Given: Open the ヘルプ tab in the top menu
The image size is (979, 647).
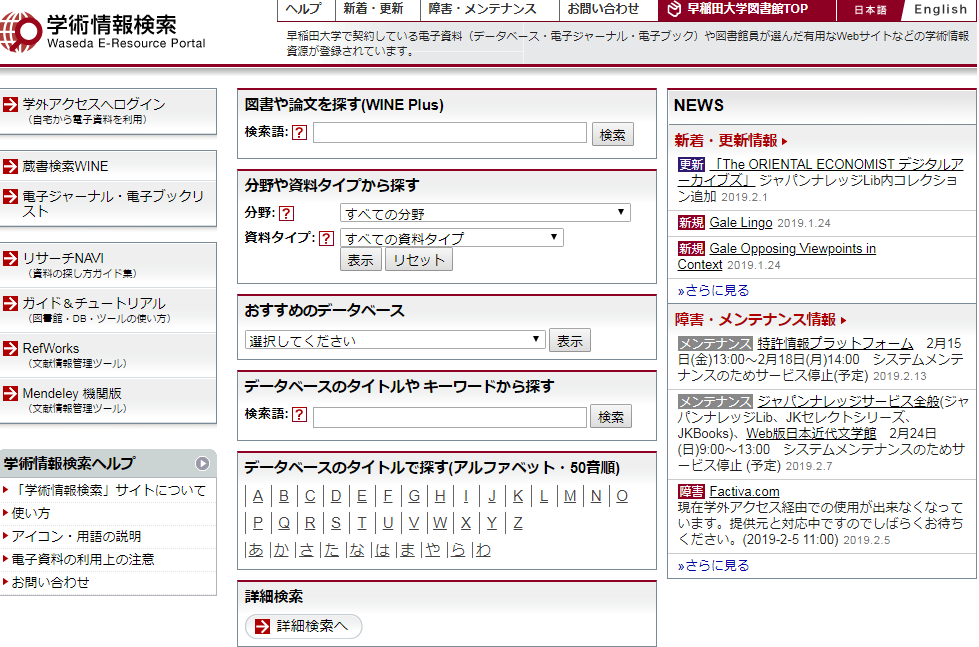Looking at the screenshot, I should click(303, 9).
